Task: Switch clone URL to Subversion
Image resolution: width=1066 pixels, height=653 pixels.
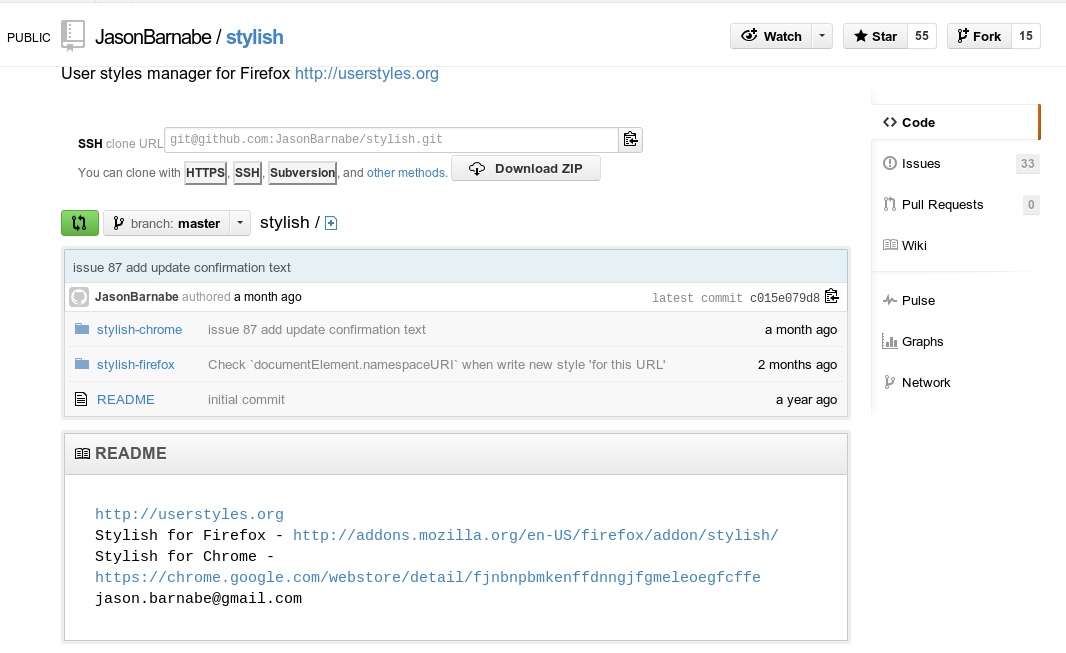Action: point(303,173)
